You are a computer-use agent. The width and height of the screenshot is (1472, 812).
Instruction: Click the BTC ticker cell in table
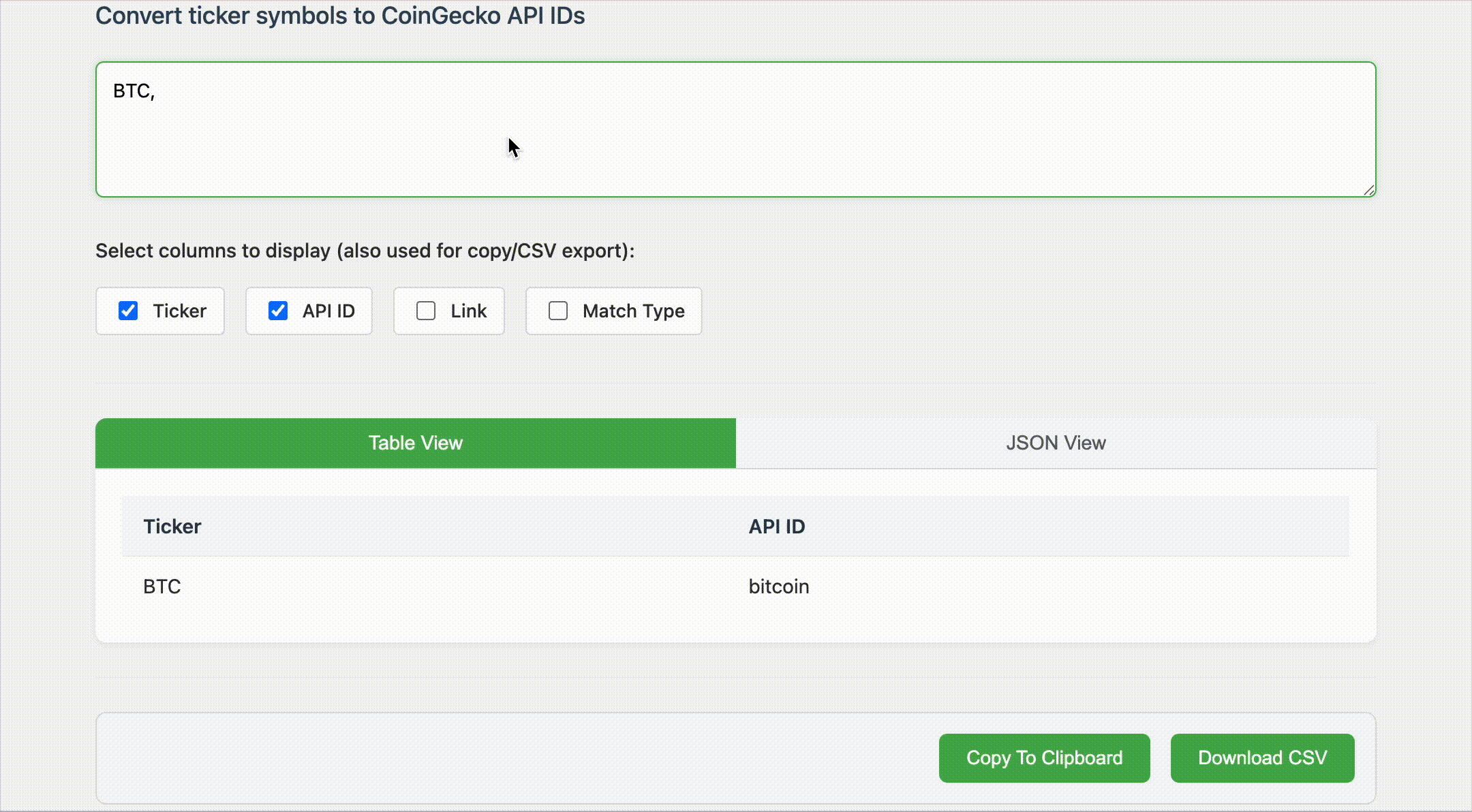[x=162, y=586]
